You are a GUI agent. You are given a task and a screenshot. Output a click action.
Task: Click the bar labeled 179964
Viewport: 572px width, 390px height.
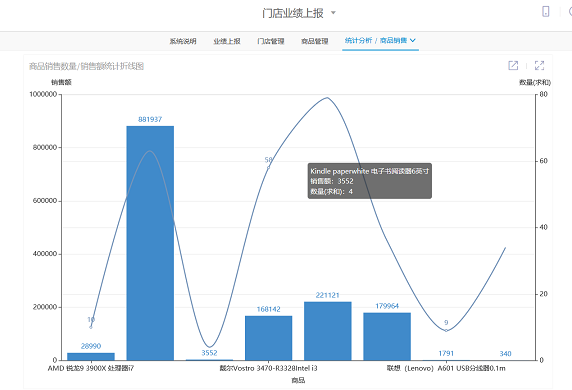(387, 336)
